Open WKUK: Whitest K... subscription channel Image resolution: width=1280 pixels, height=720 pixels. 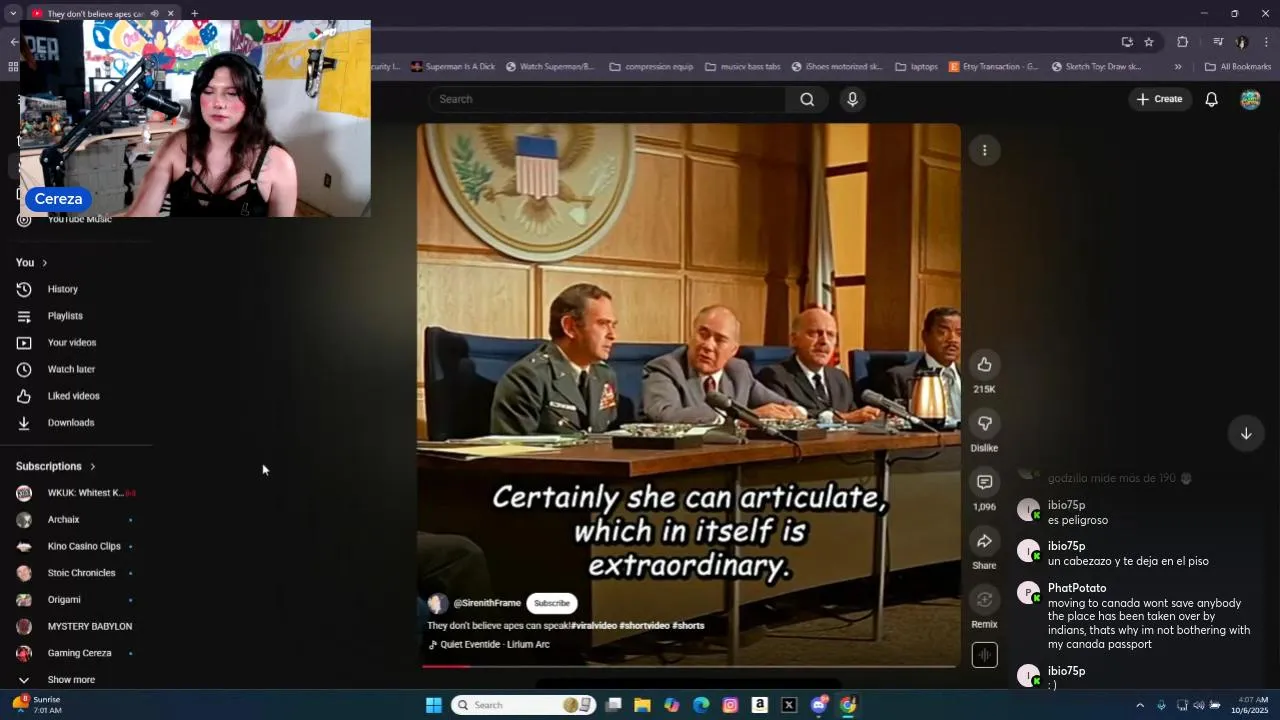coord(76,493)
